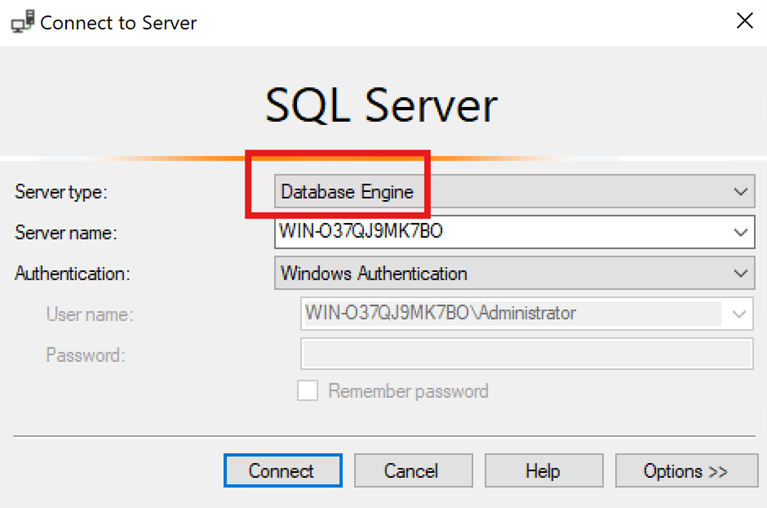
Task: Click the SQL Server heading
Action: coord(381,106)
